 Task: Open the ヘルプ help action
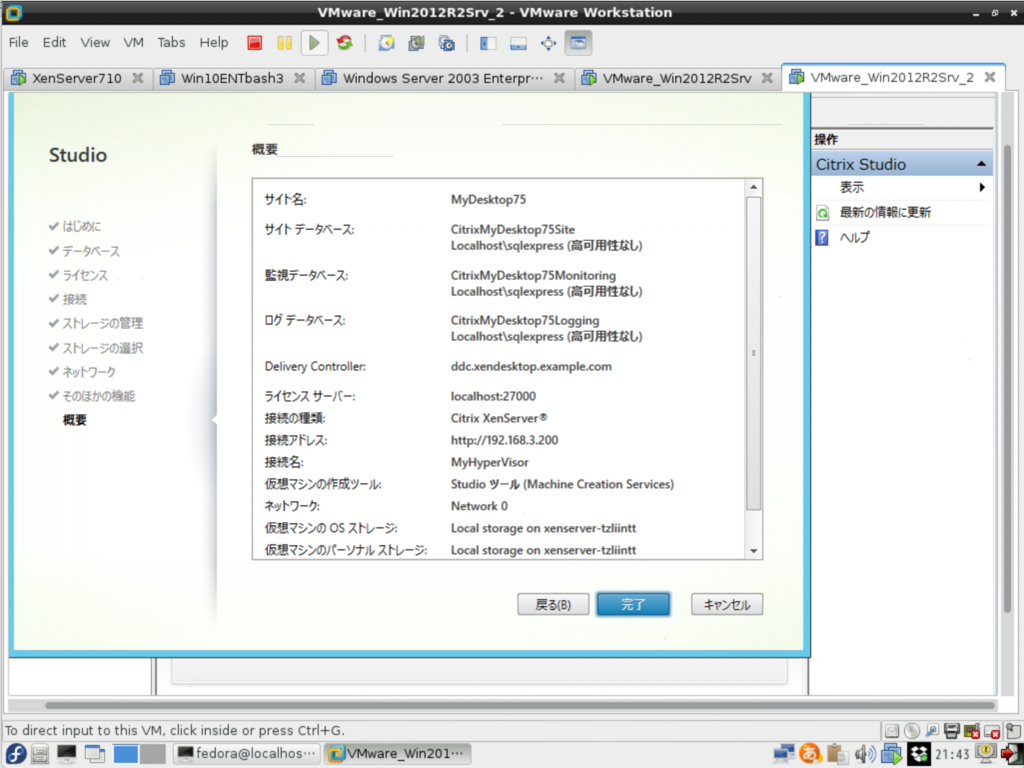(854, 237)
